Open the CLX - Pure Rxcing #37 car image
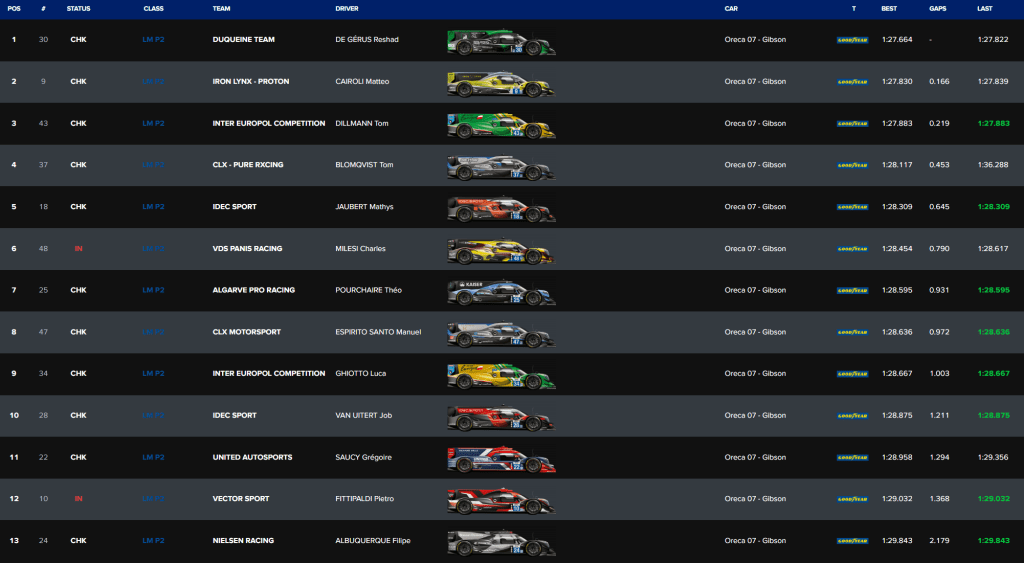Viewport: 1024px width, 563px height. coord(501,167)
